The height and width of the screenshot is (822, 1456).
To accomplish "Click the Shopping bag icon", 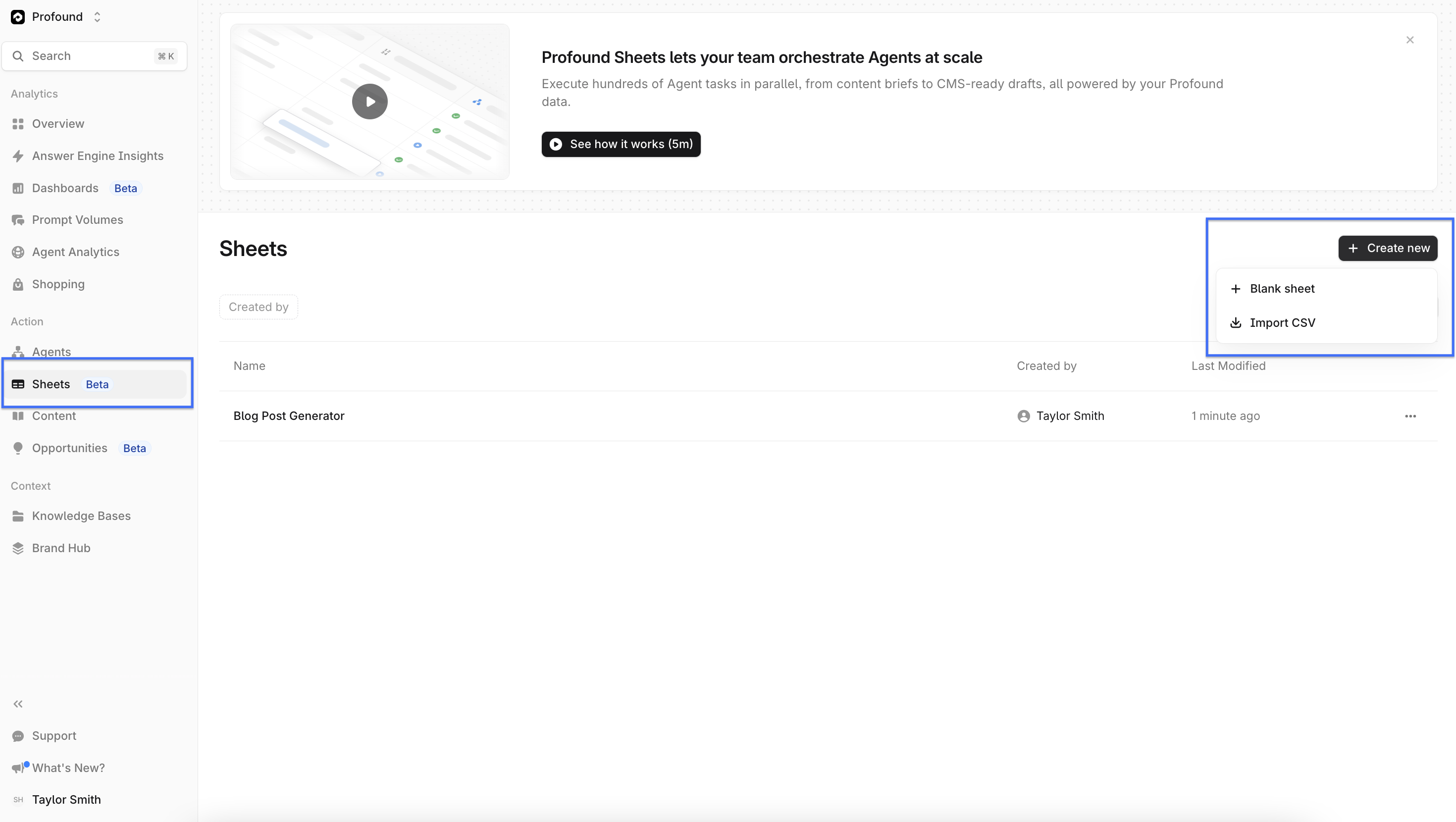I will [18, 284].
